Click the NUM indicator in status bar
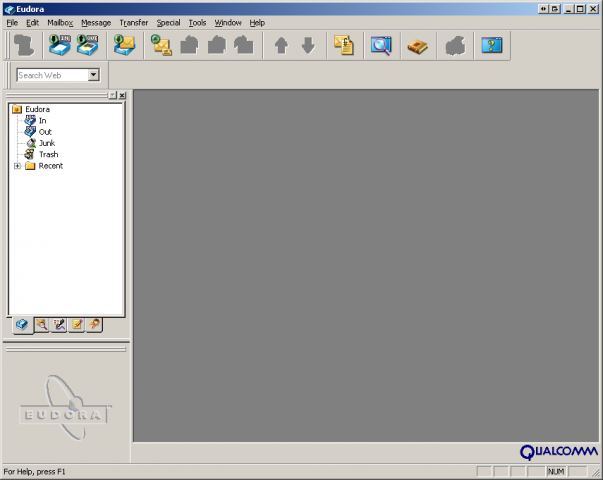 pyautogui.click(x=556, y=471)
